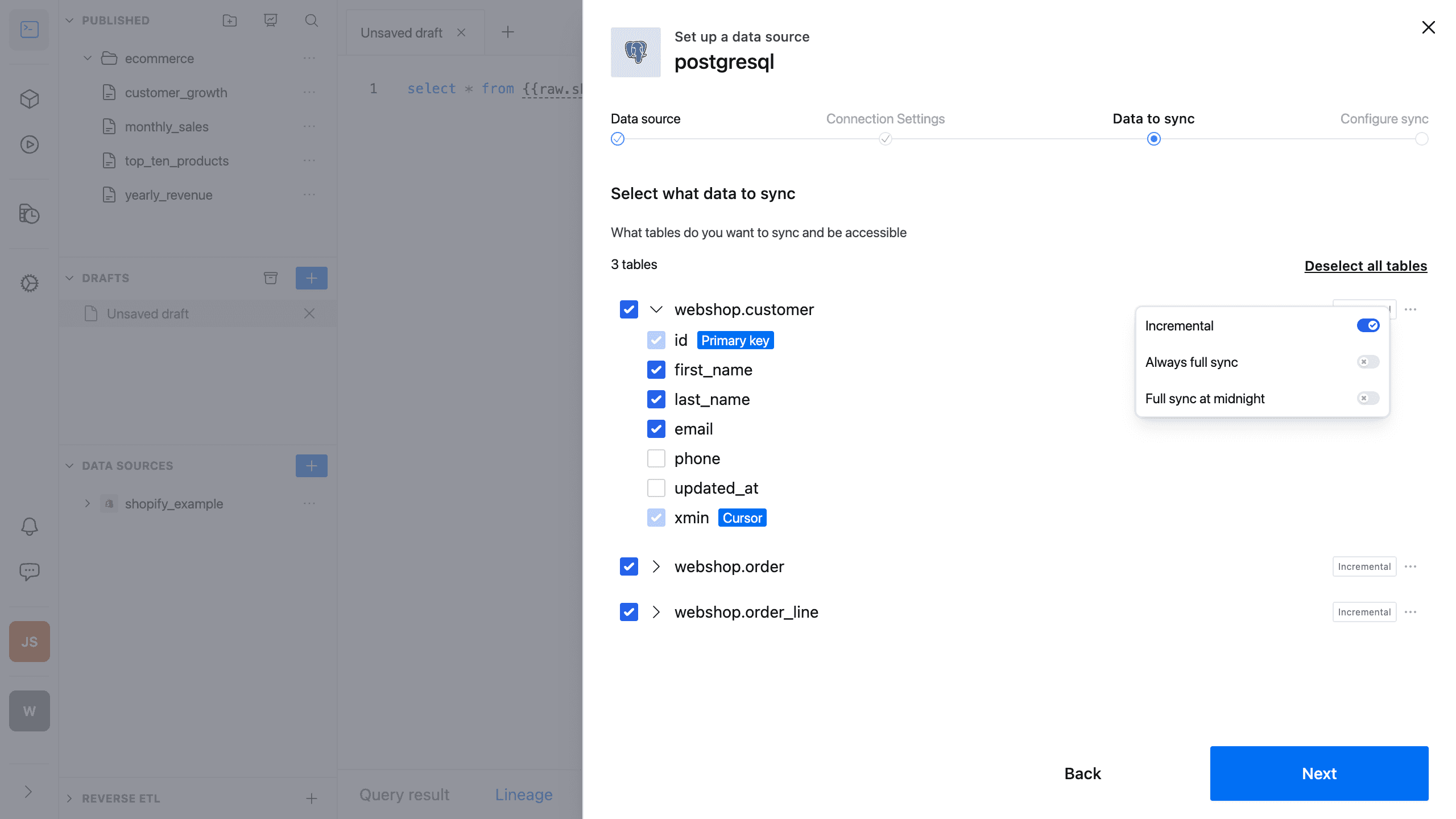
Task: Expand the shopify_example data source
Action: click(88, 503)
